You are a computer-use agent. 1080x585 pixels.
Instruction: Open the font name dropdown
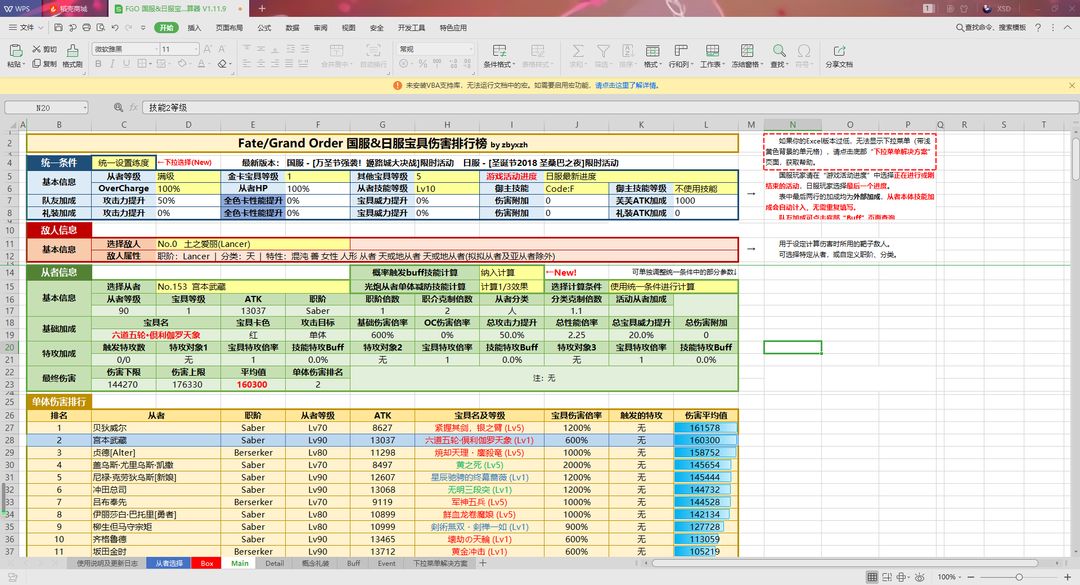[155, 49]
